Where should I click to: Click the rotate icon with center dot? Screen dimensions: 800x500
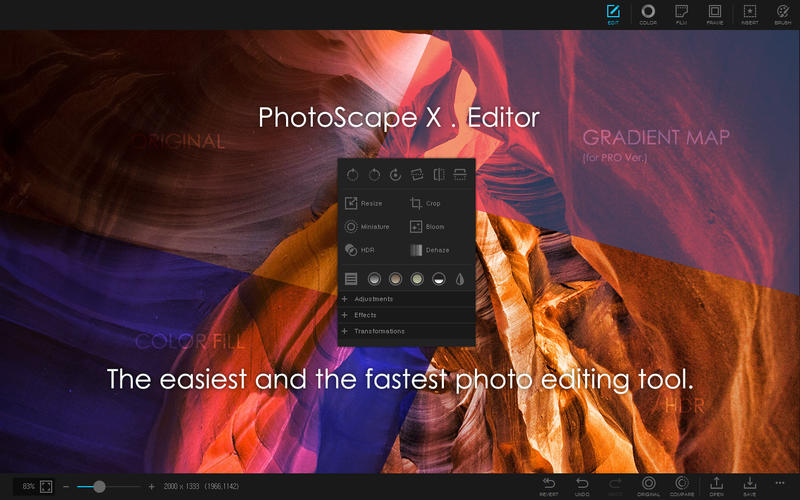(x=395, y=175)
